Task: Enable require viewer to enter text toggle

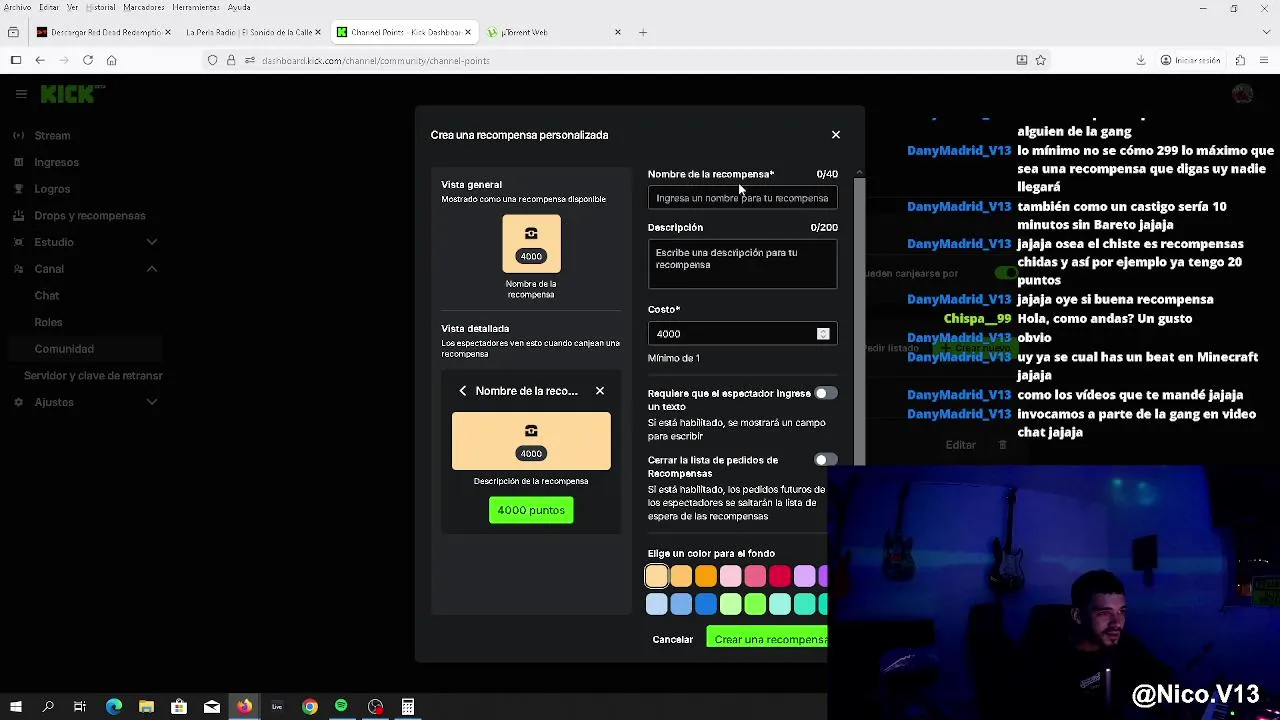Action: [825, 393]
